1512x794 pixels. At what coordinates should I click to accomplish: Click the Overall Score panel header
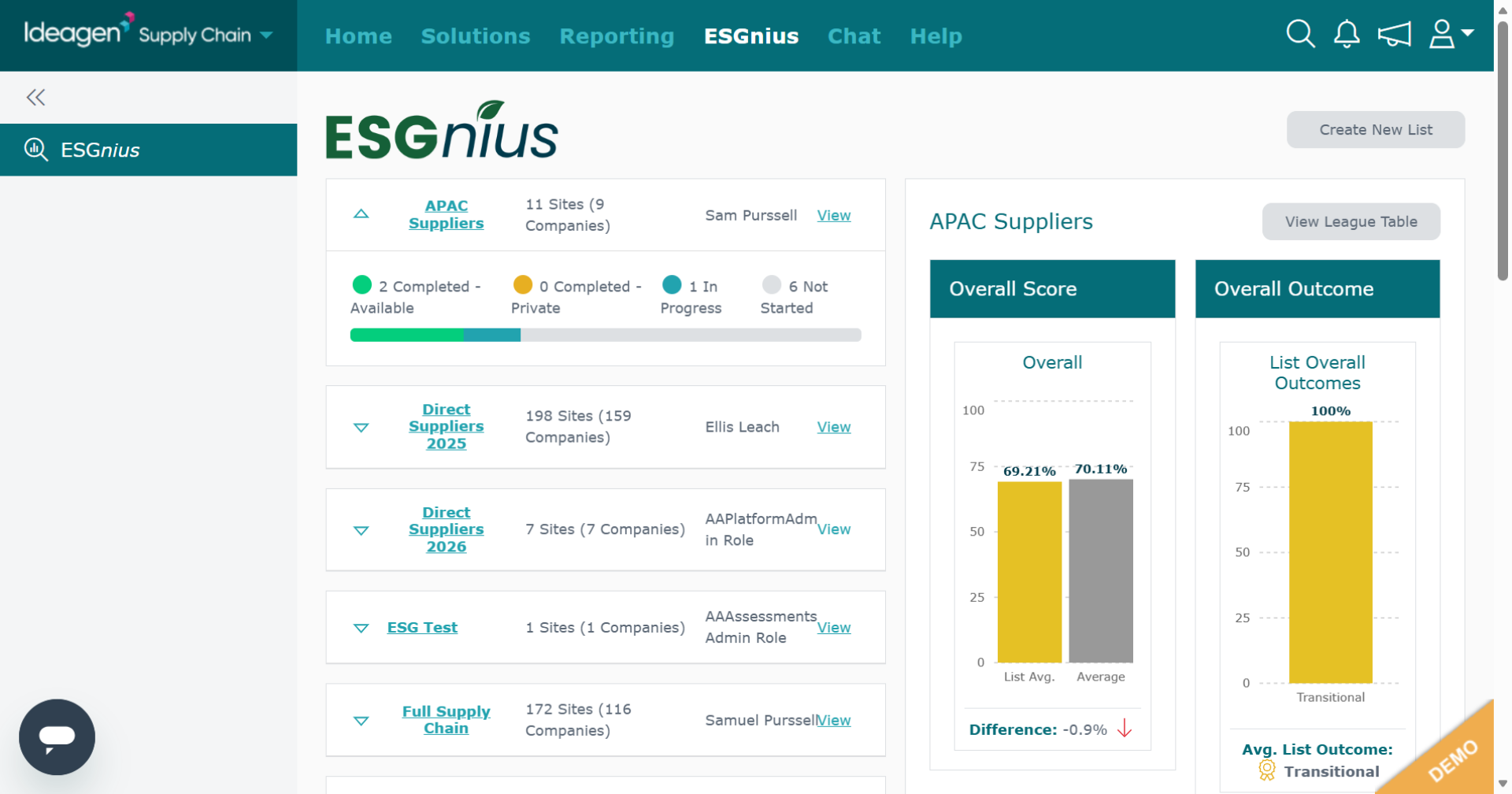point(1052,289)
